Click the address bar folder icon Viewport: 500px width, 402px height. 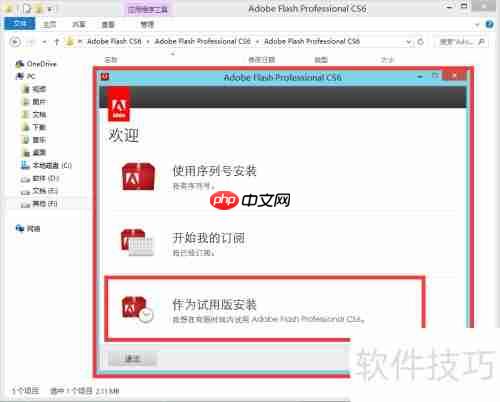[x=70, y=42]
